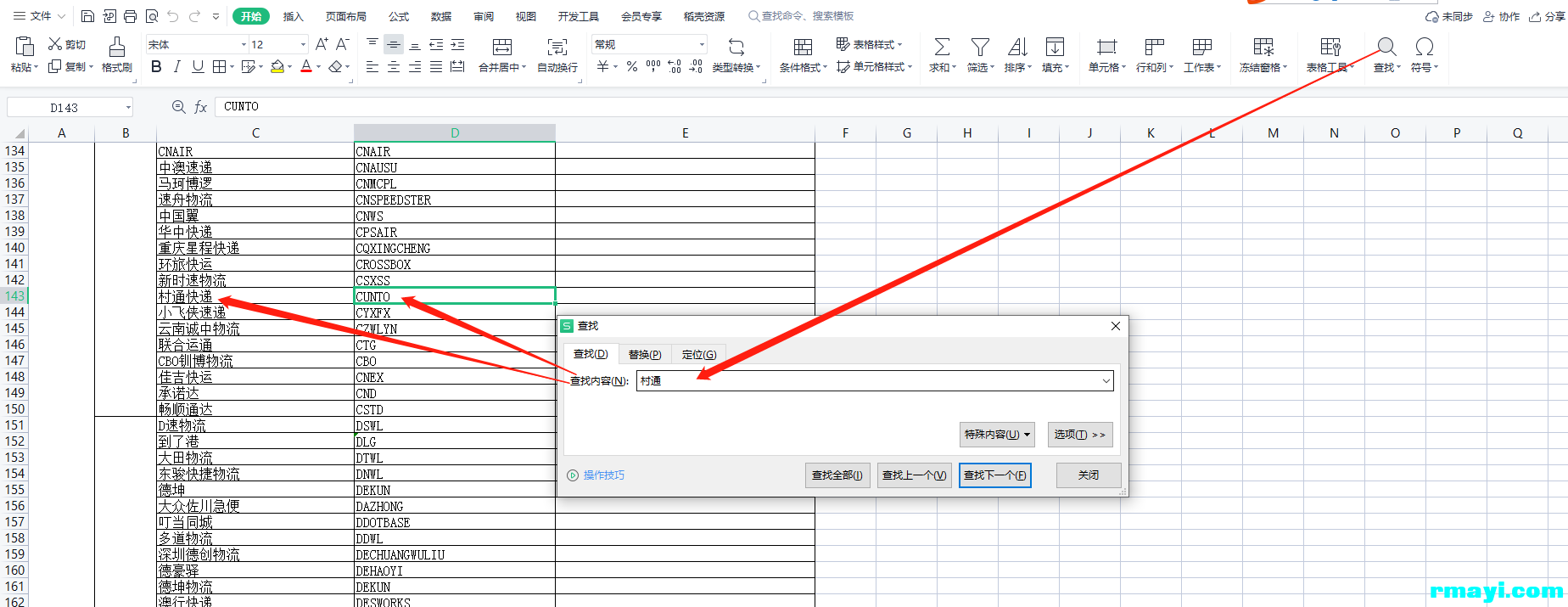Click the percent style icon

tap(632, 66)
